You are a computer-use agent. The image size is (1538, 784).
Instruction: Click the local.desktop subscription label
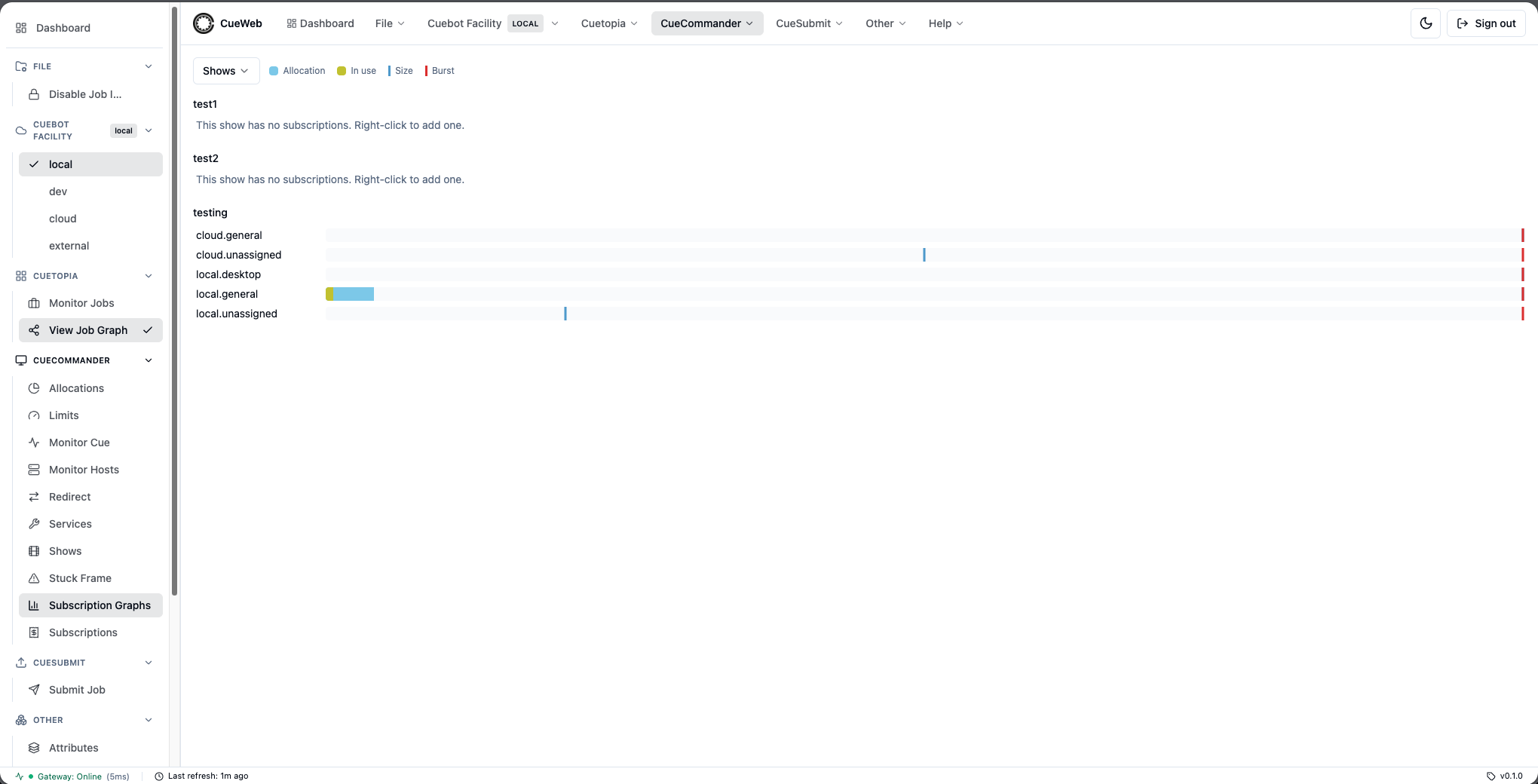pos(228,274)
